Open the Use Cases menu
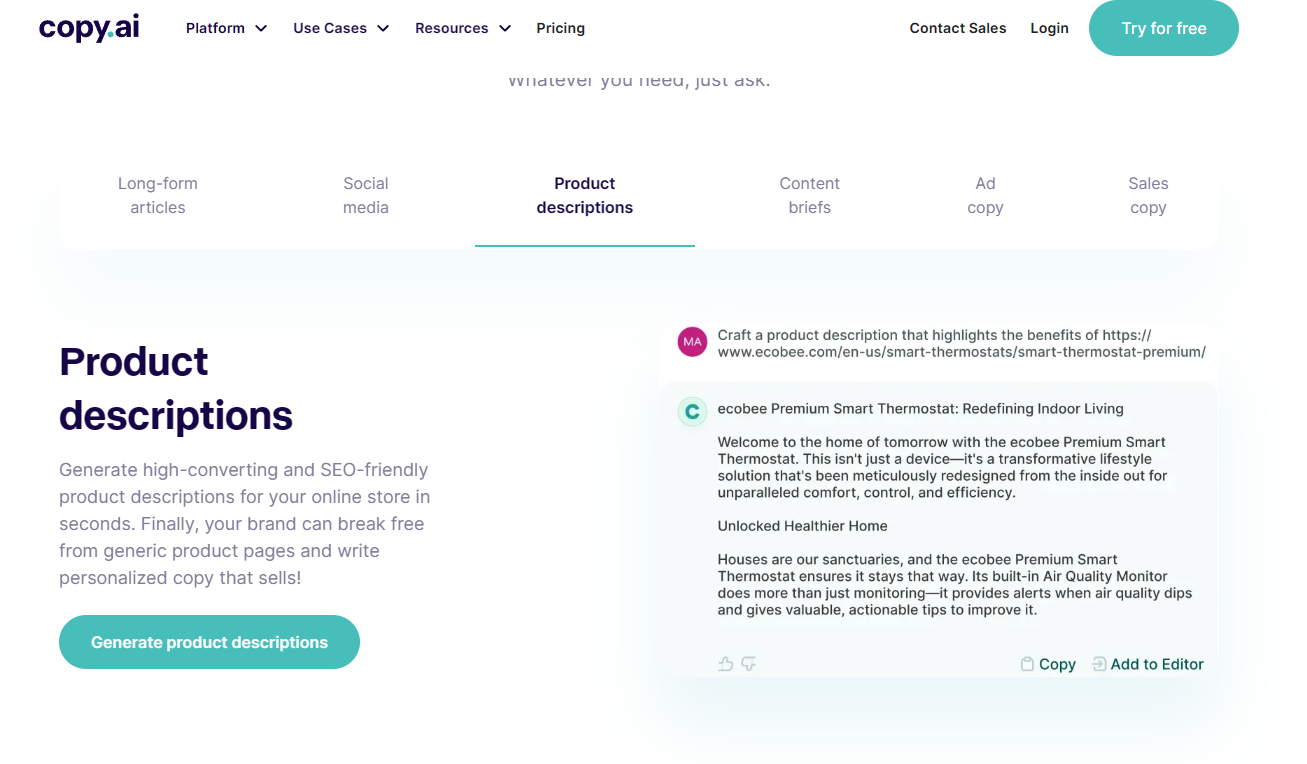Viewport: 1307px width, 764px height. click(x=341, y=28)
